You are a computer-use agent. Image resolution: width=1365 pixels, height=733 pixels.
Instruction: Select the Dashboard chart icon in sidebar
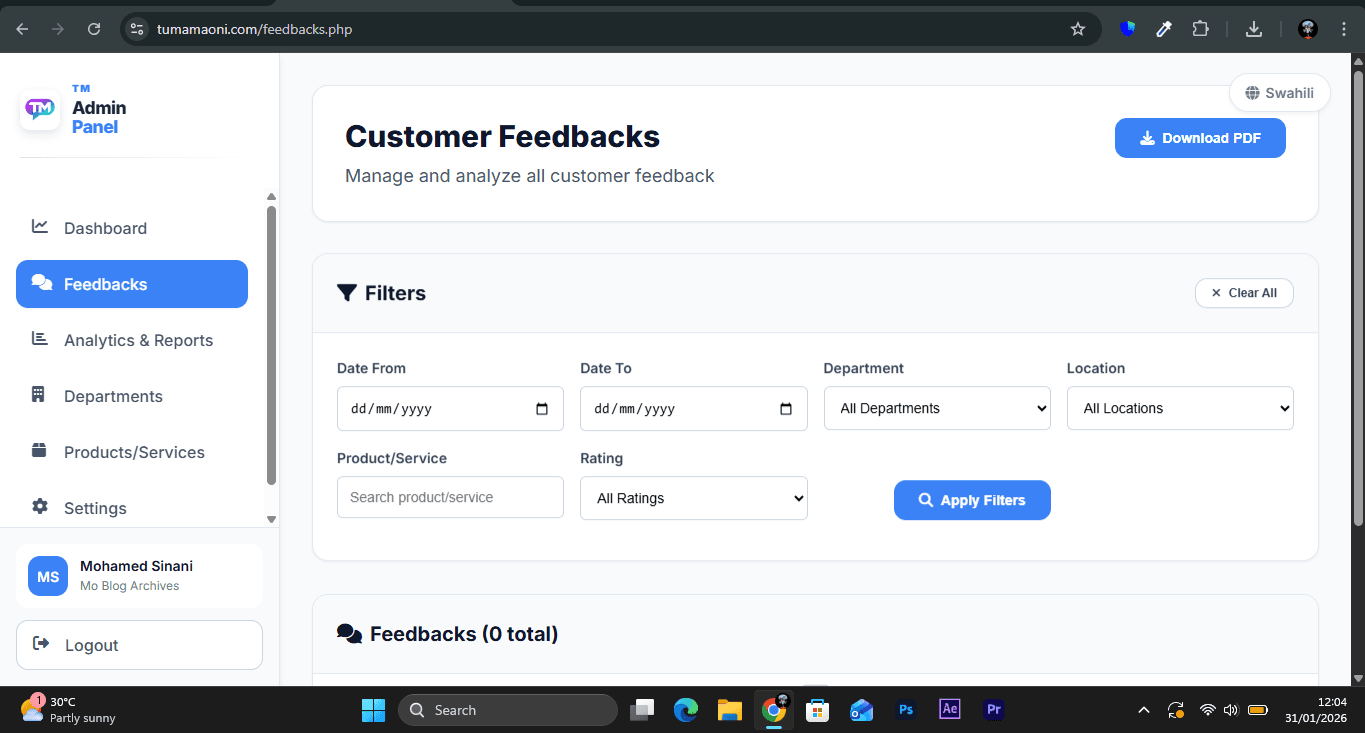(x=39, y=227)
